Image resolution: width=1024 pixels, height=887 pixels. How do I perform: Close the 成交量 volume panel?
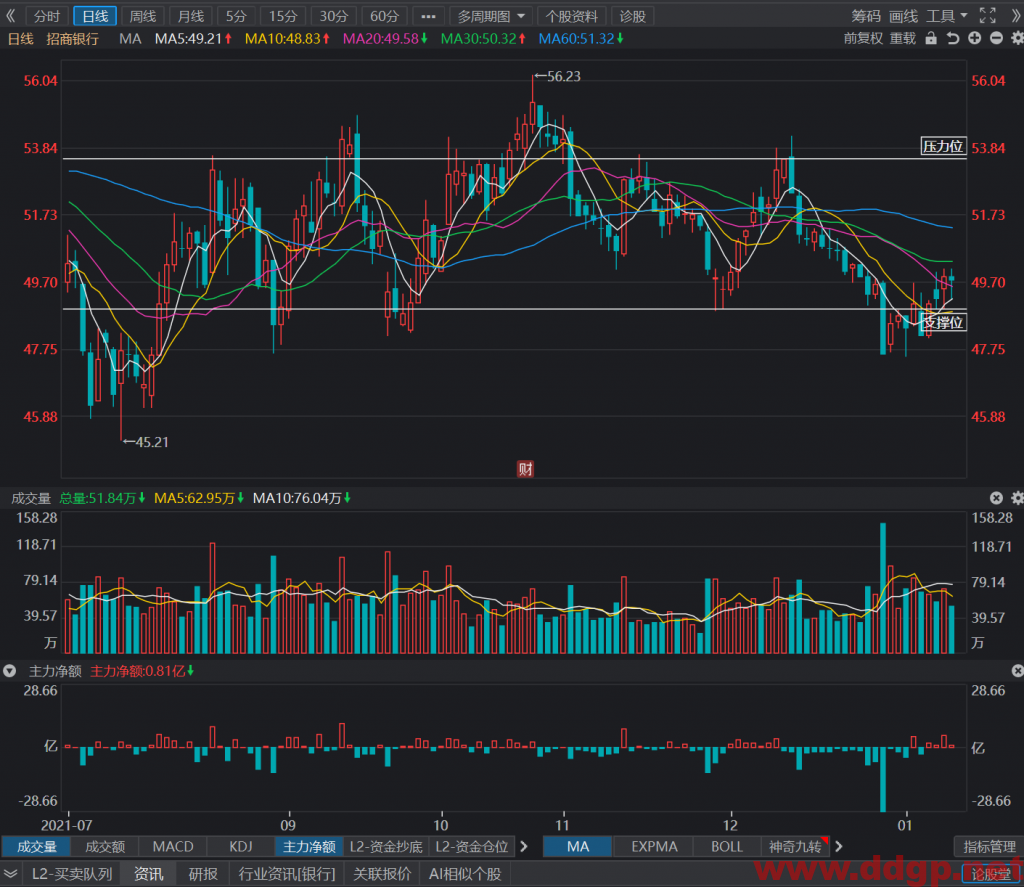pos(996,498)
